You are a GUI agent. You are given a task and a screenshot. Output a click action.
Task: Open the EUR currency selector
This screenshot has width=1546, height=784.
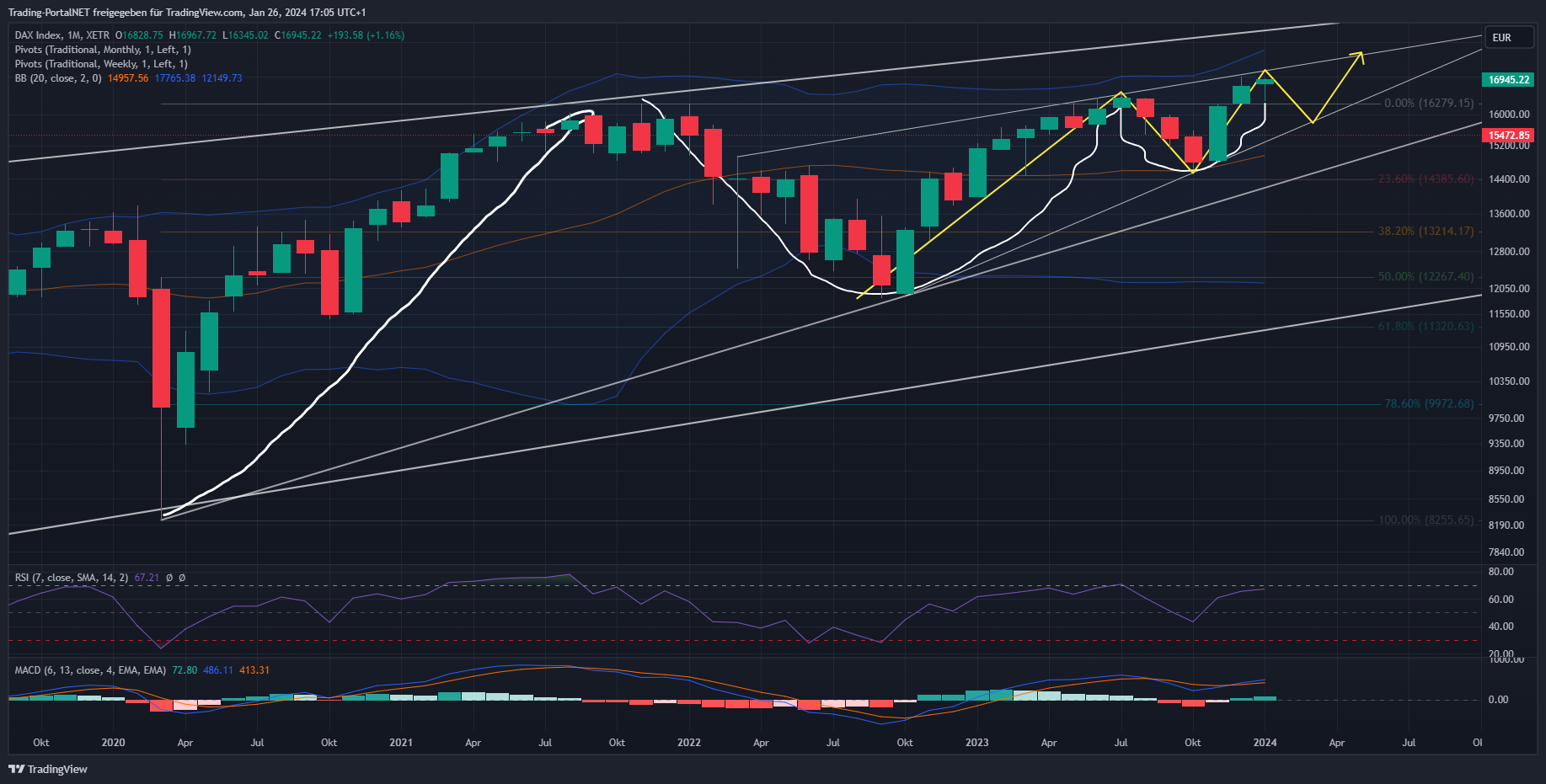click(x=1507, y=38)
